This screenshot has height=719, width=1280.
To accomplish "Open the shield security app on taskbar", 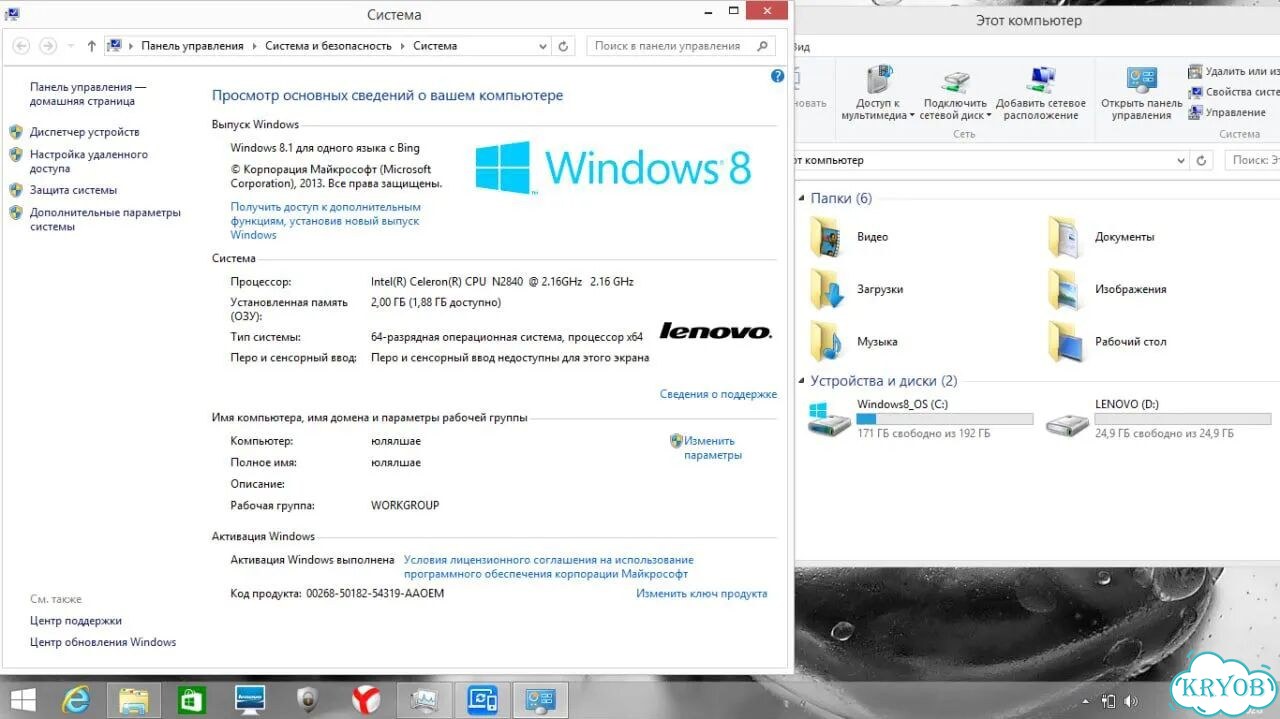I will pos(308,699).
